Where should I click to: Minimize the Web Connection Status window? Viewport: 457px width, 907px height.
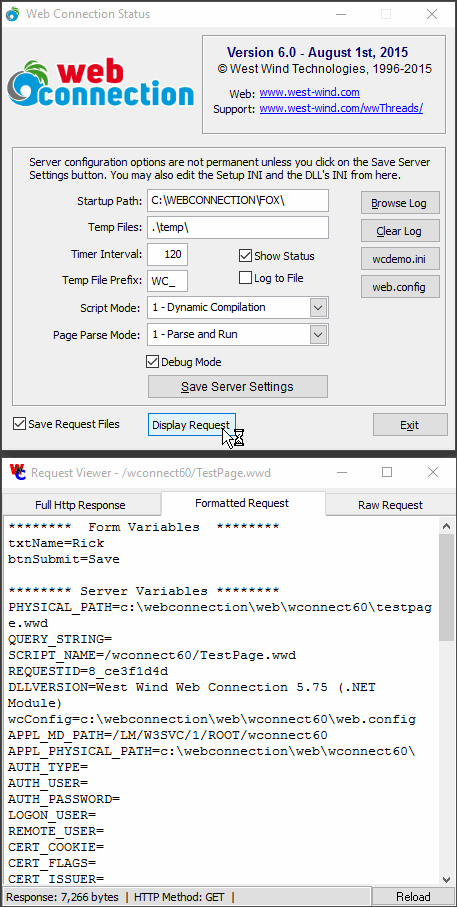[341, 14]
